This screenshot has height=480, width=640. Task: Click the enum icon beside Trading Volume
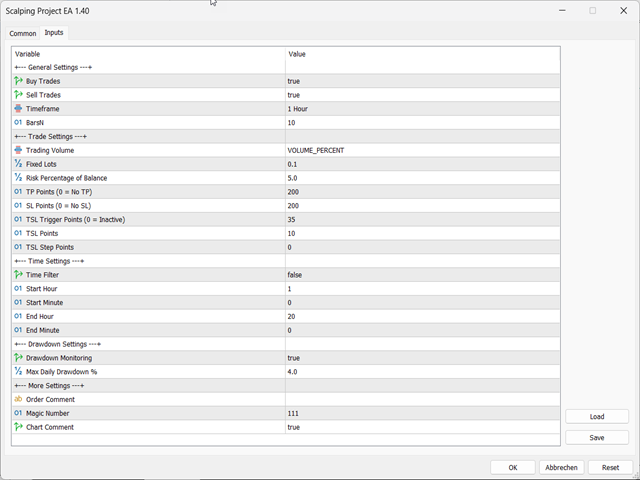click(18, 150)
